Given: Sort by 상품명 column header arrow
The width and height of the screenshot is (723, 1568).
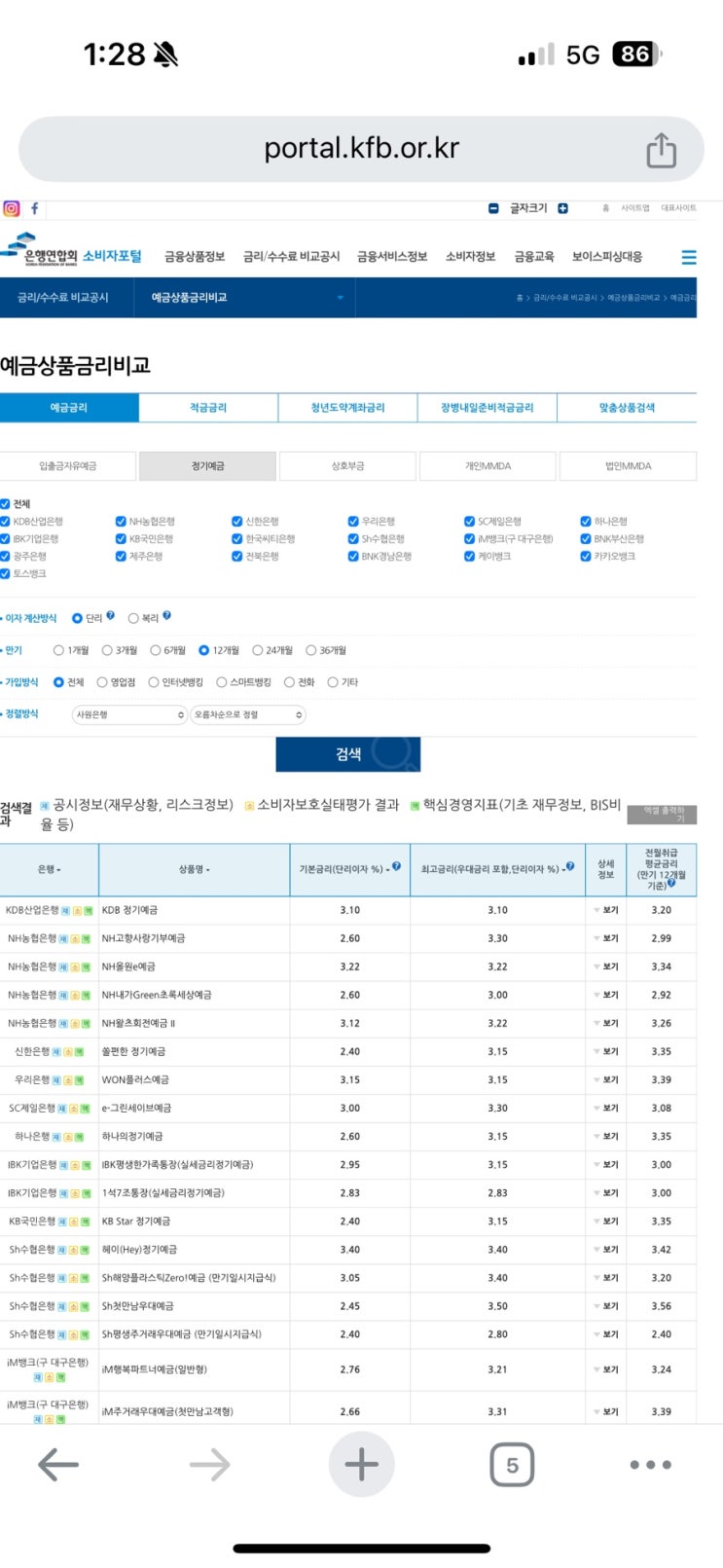Looking at the screenshot, I should 207,870.
